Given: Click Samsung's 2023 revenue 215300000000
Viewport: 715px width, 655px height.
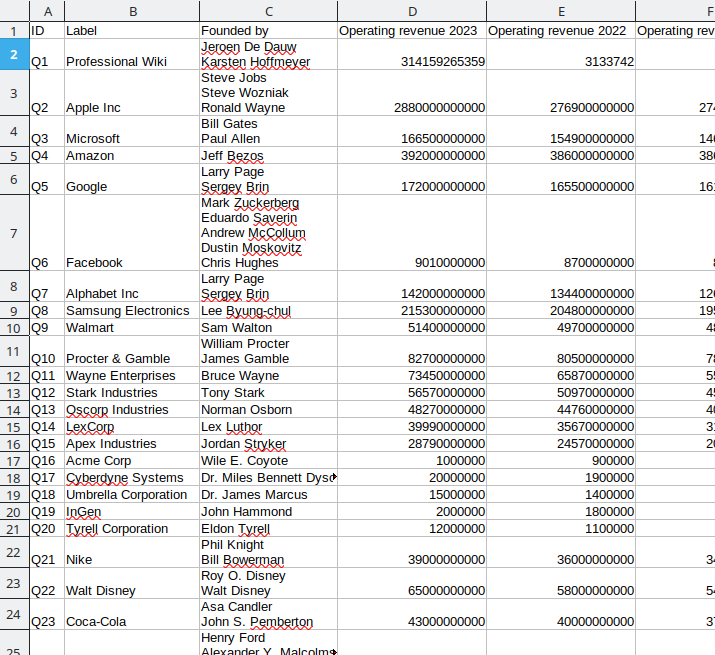Looking at the screenshot, I should 412,311.
